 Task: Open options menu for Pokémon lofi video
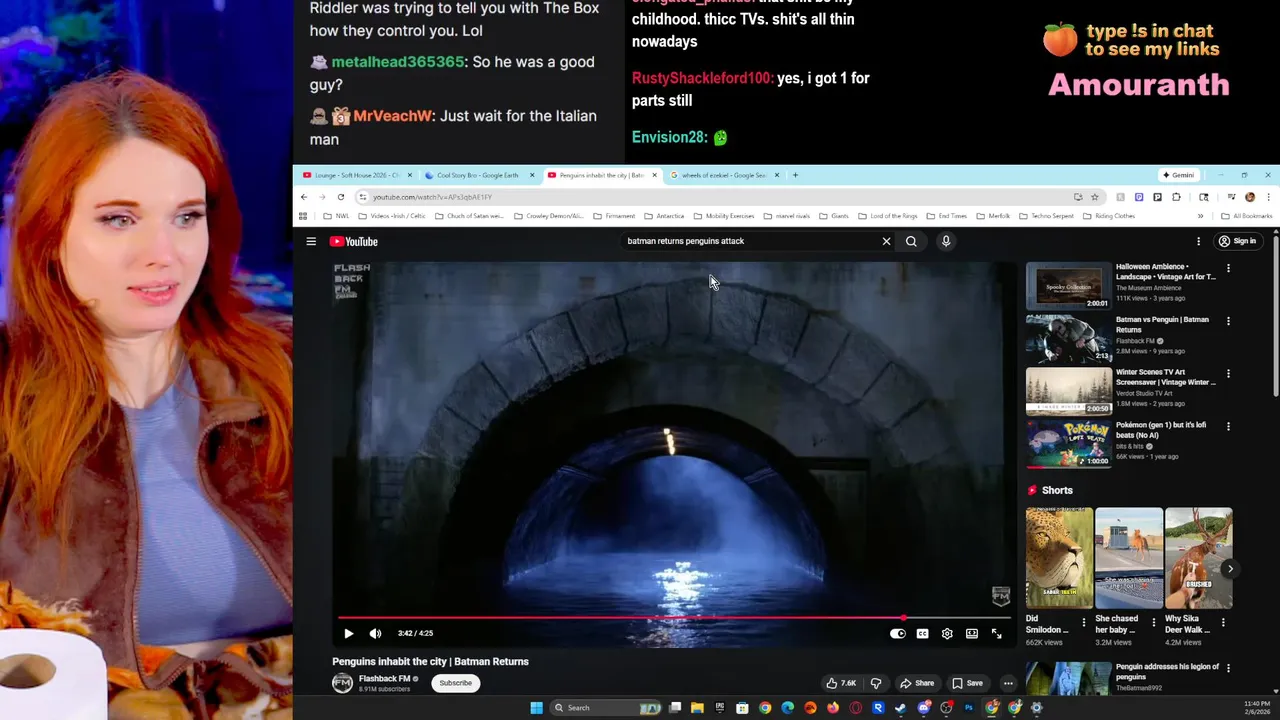[x=1228, y=426]
